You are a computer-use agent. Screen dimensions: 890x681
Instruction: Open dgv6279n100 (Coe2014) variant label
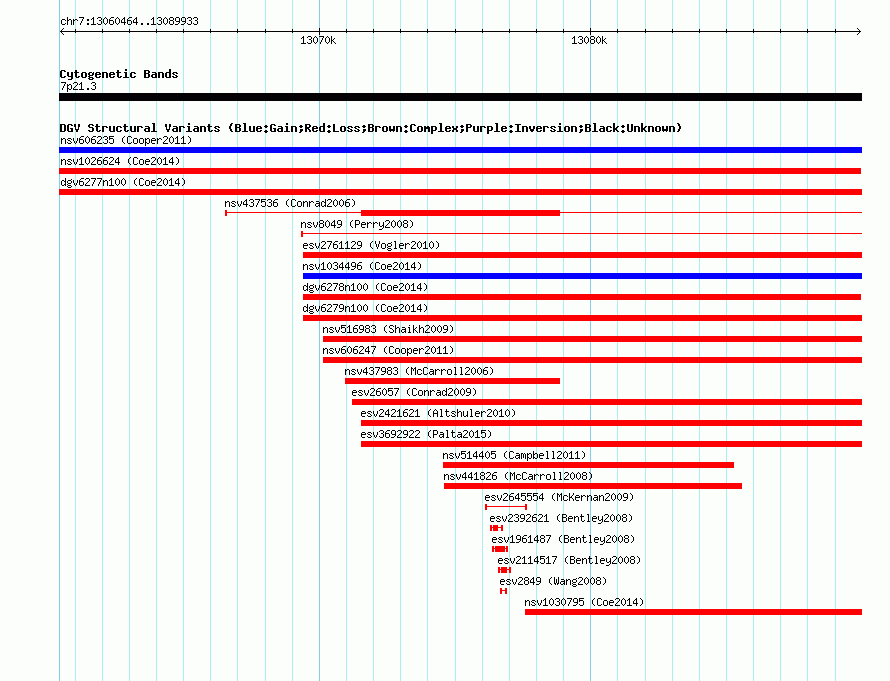tap(365, 308)
